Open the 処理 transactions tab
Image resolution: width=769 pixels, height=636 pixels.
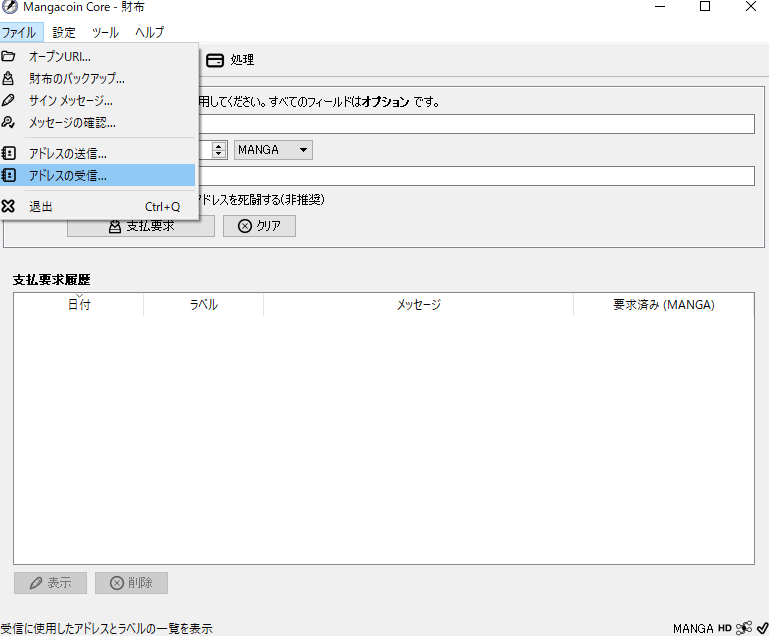tap(230, 60)
